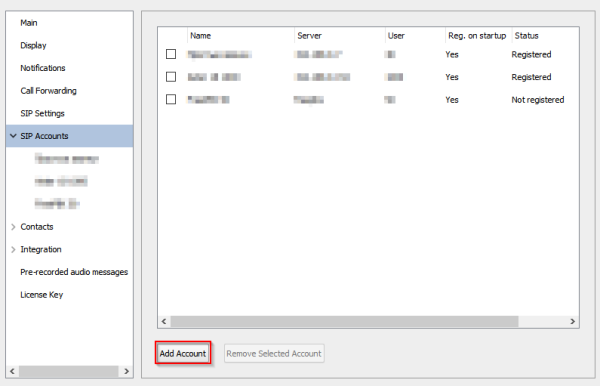
Task: Open Pre-recorded audio messages settings
Action: 74,272
